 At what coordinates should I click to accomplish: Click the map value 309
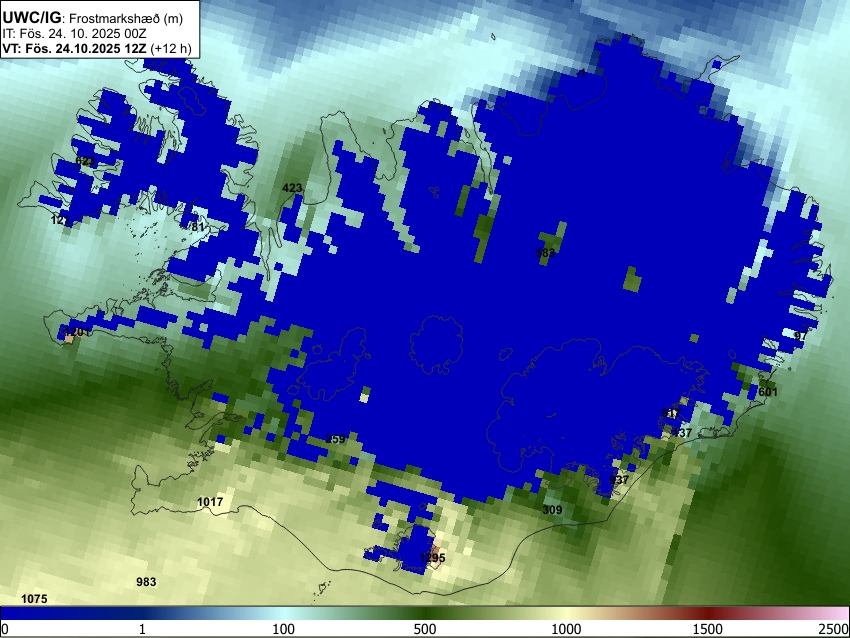tap(552, 510)
